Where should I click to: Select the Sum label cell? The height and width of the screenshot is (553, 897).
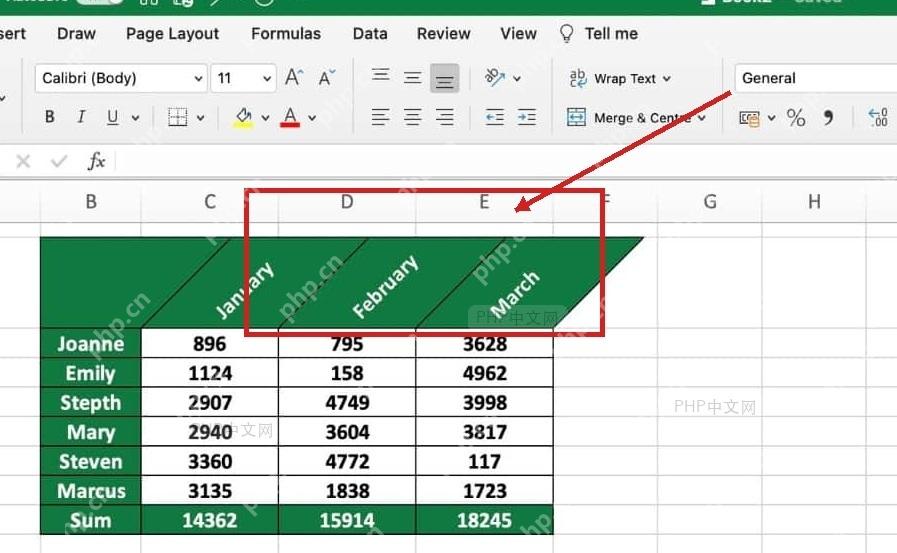click(x=90, y=520)
